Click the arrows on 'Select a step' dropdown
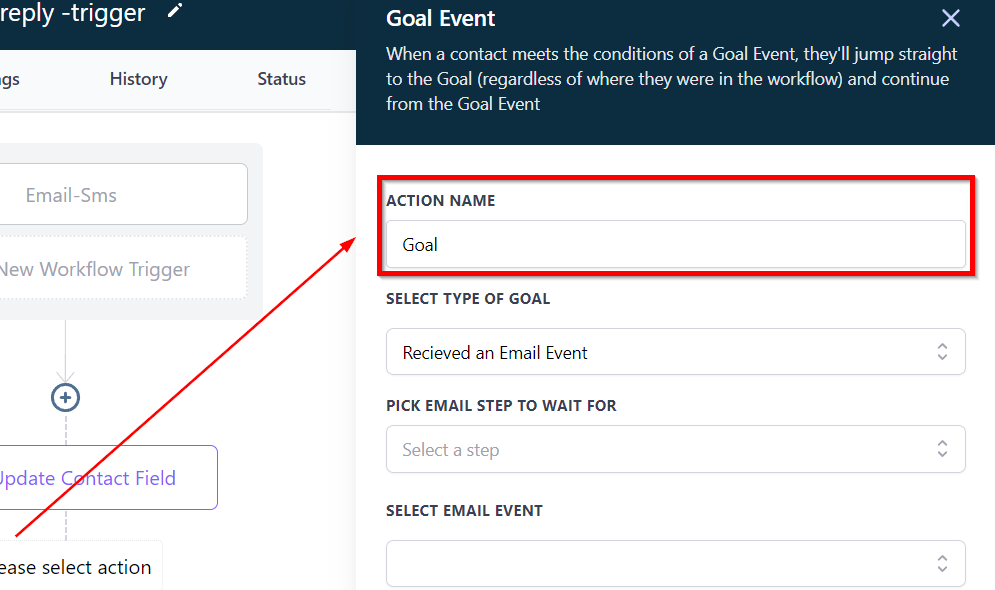The height and width of the screenshot is (590, 995). point(942,450)
